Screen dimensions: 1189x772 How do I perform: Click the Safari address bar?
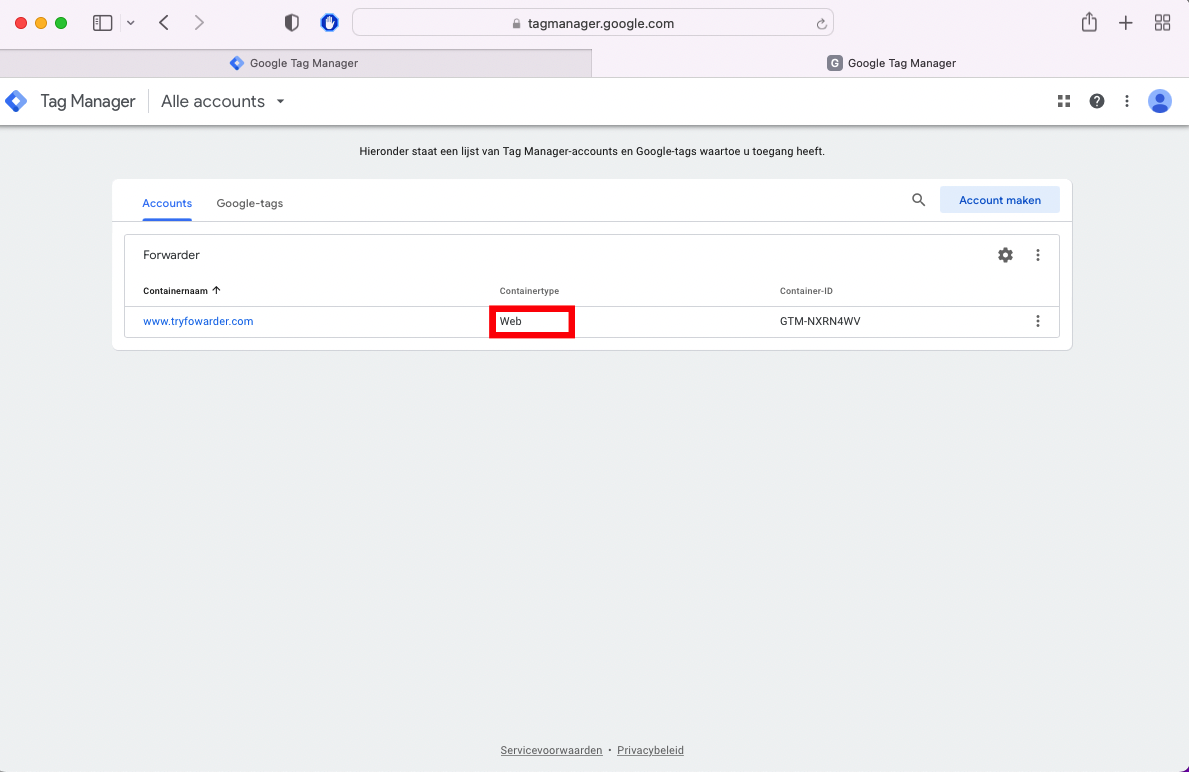[x=592, y=23]
